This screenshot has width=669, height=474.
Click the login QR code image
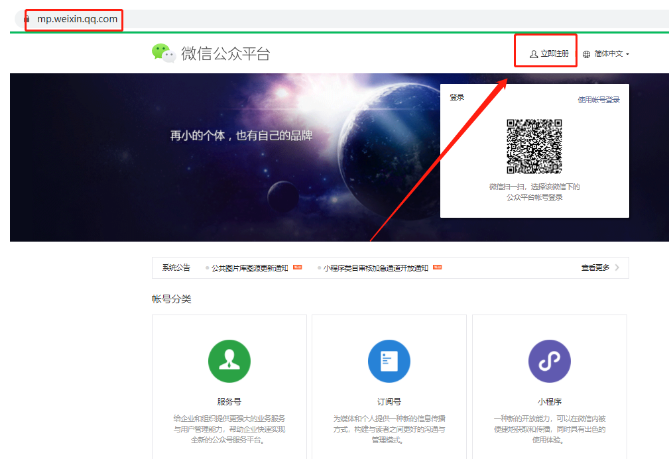[535, 147]
